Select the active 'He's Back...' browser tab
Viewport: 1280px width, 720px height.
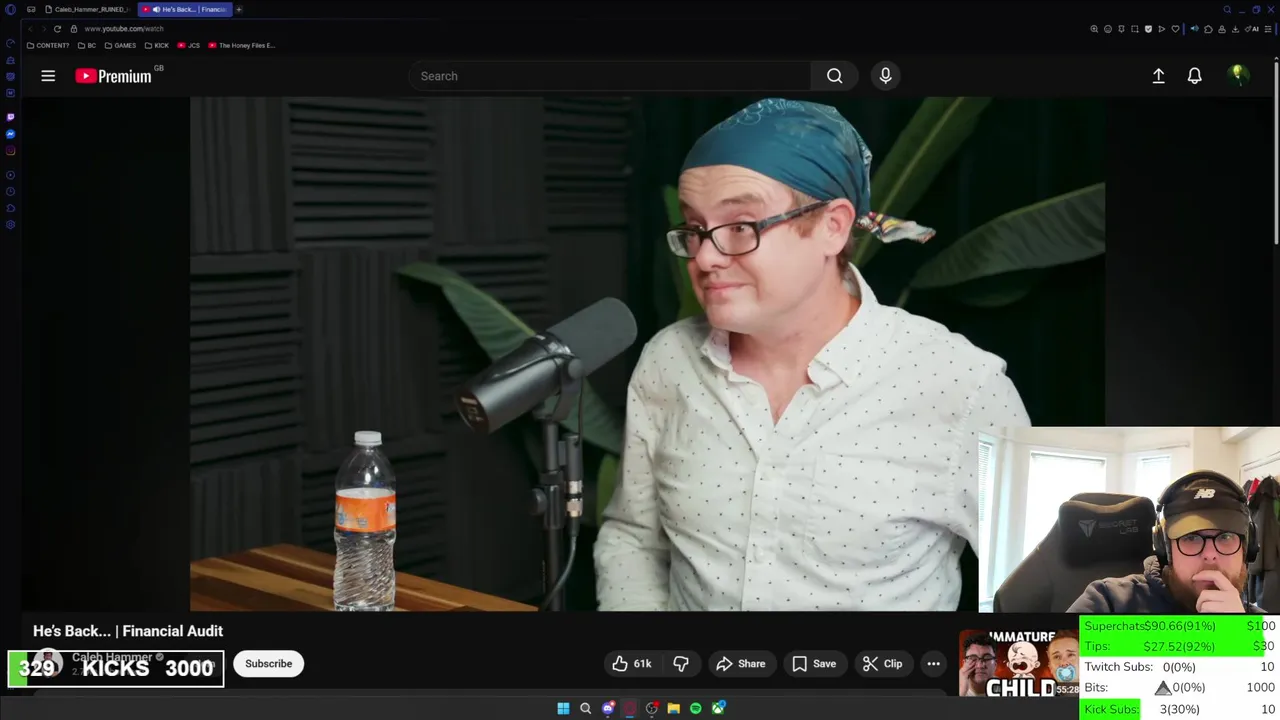185,10
